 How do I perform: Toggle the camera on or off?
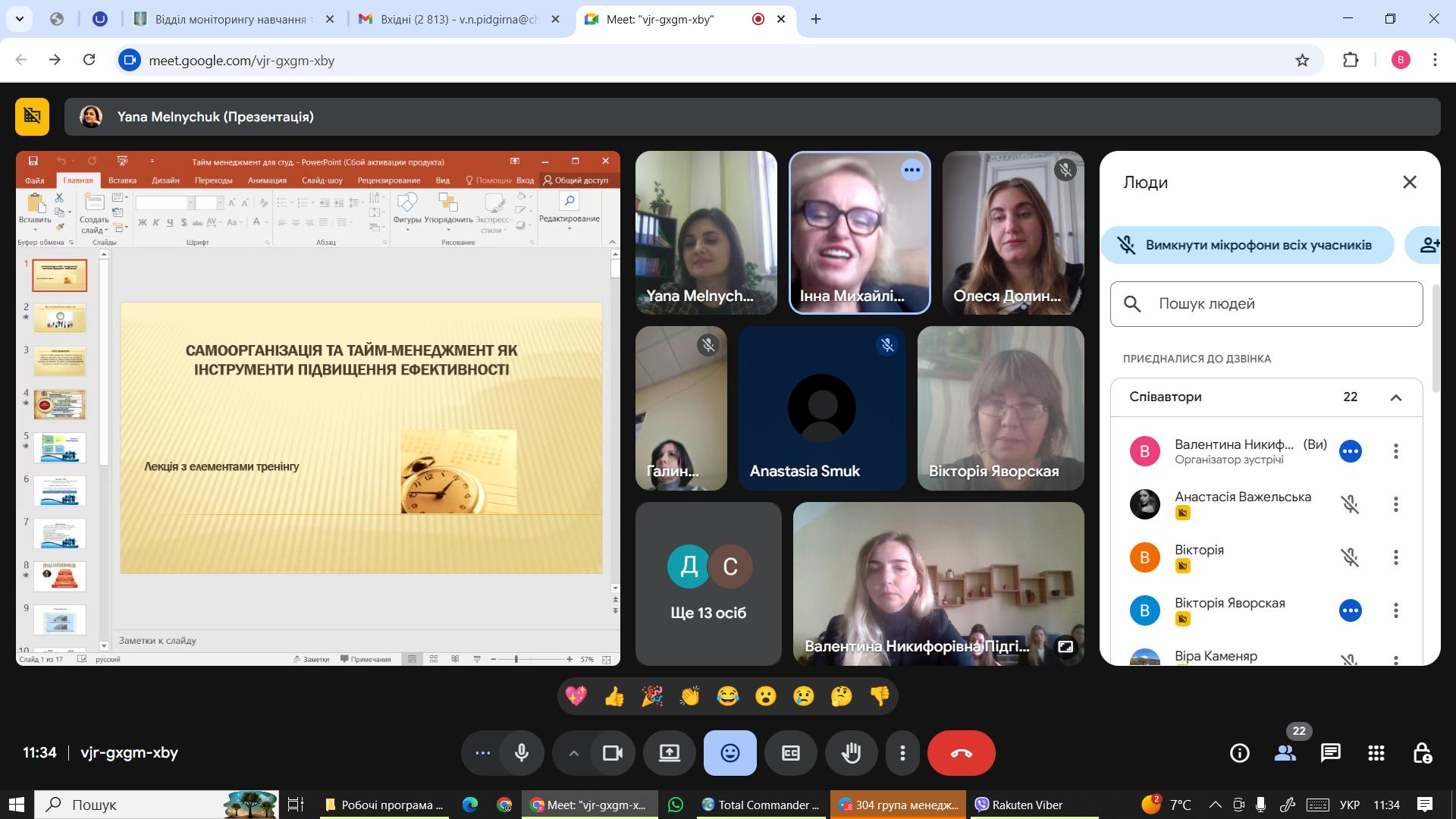pyautogui.click(x=612, y=753)
